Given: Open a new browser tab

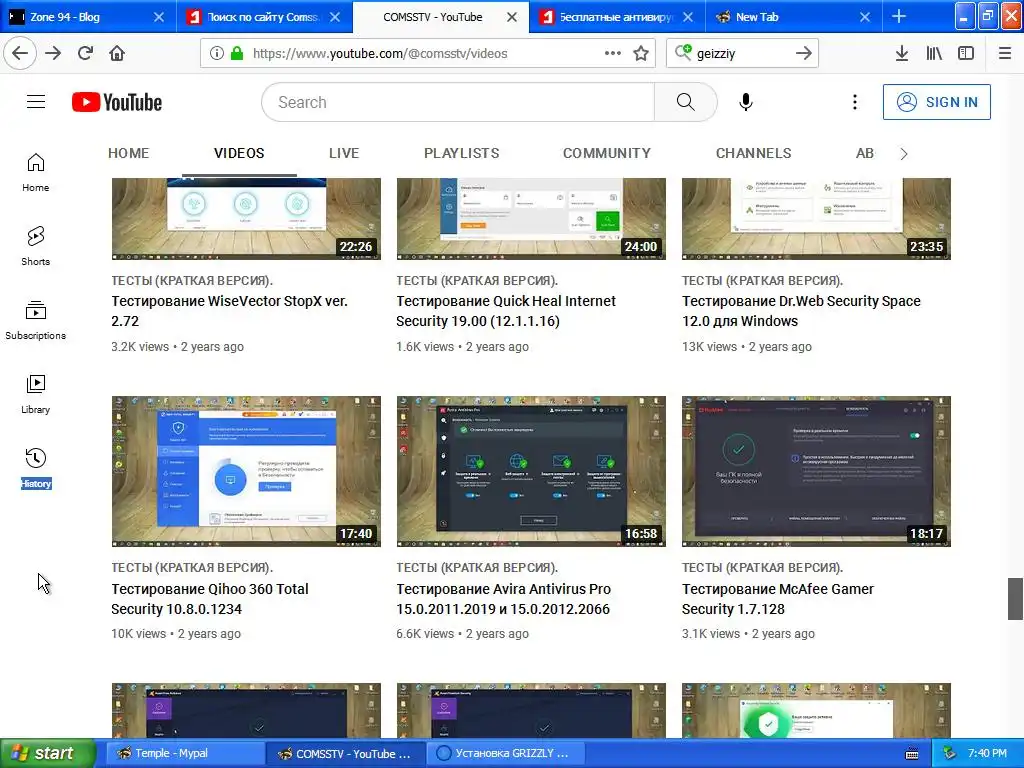Looking at the screenshot, I should click(x=899, y=16).
